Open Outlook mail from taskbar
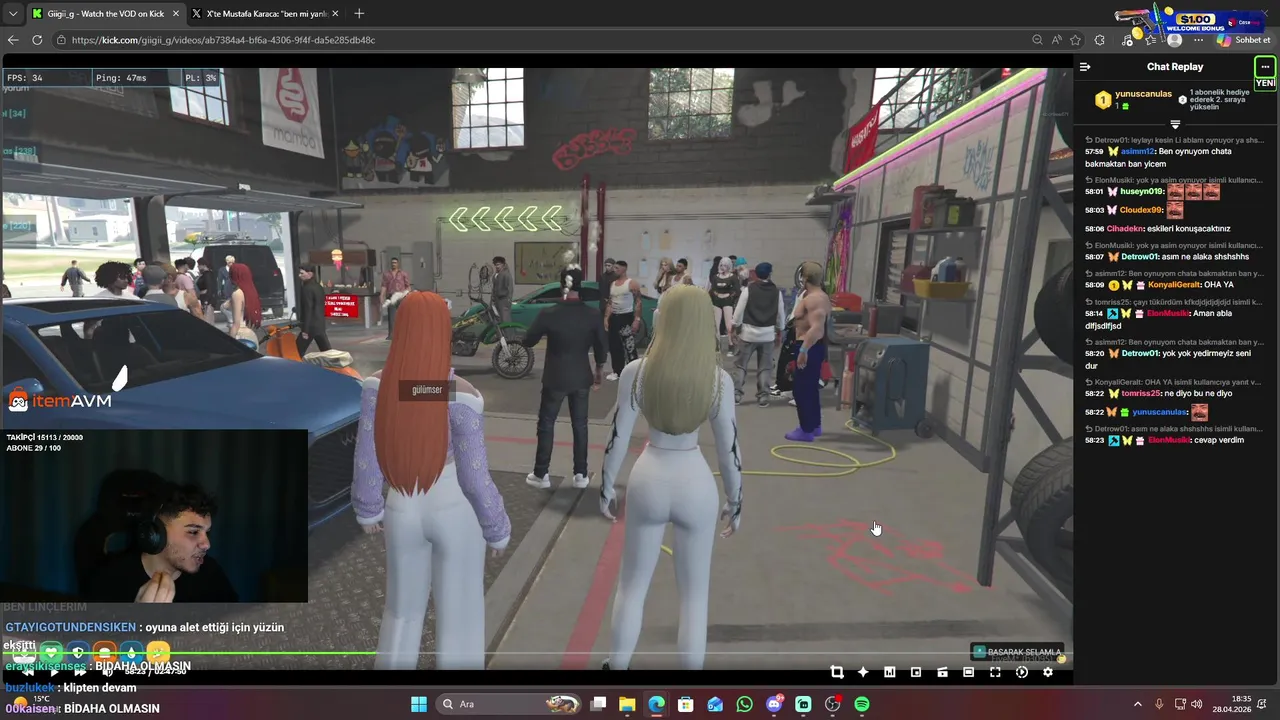The height and width of the screenshot is (720, 1280). point(715,704)
